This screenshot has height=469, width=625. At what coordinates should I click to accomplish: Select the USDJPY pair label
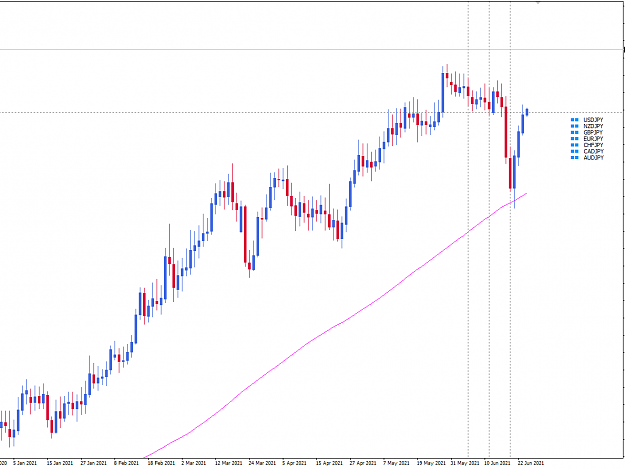[x=593, y=120]
